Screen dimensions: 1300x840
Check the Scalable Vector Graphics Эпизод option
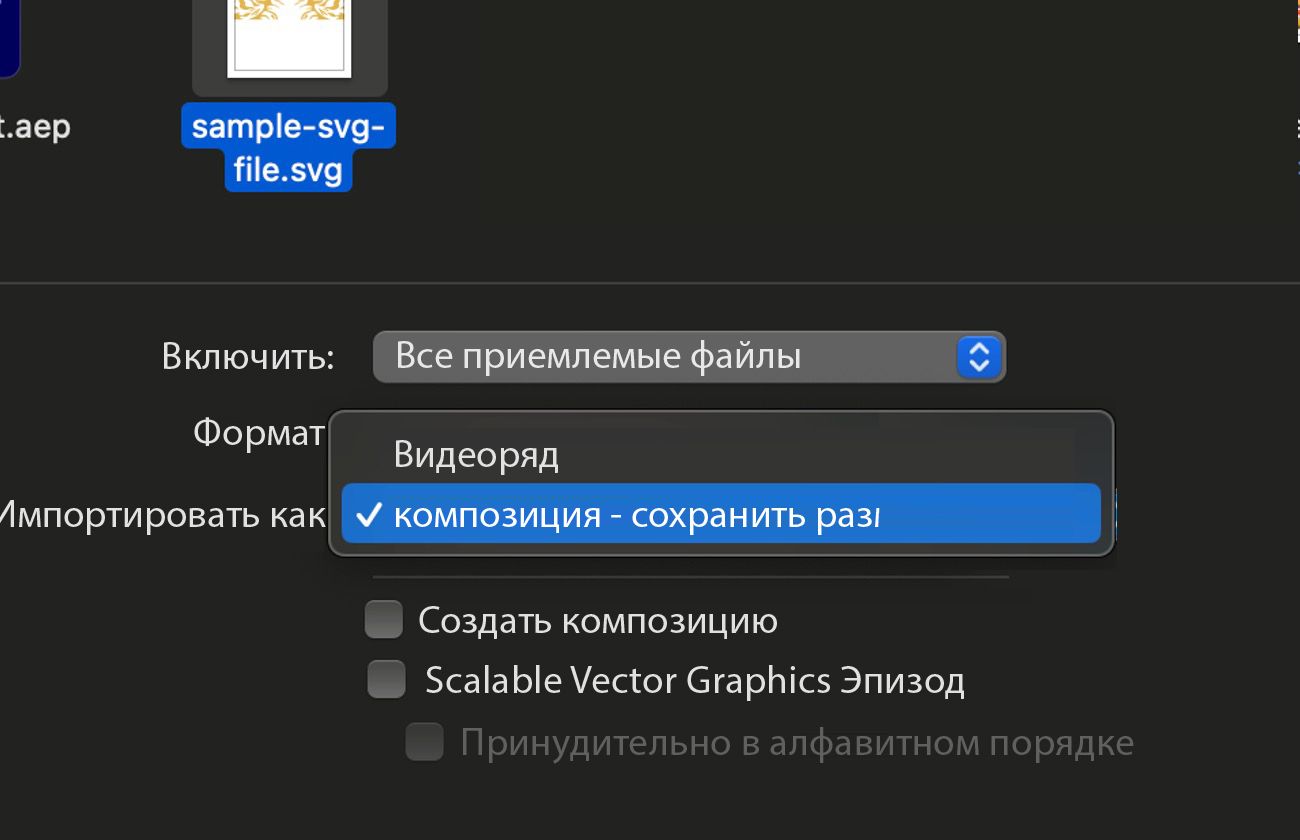[385, 680]
